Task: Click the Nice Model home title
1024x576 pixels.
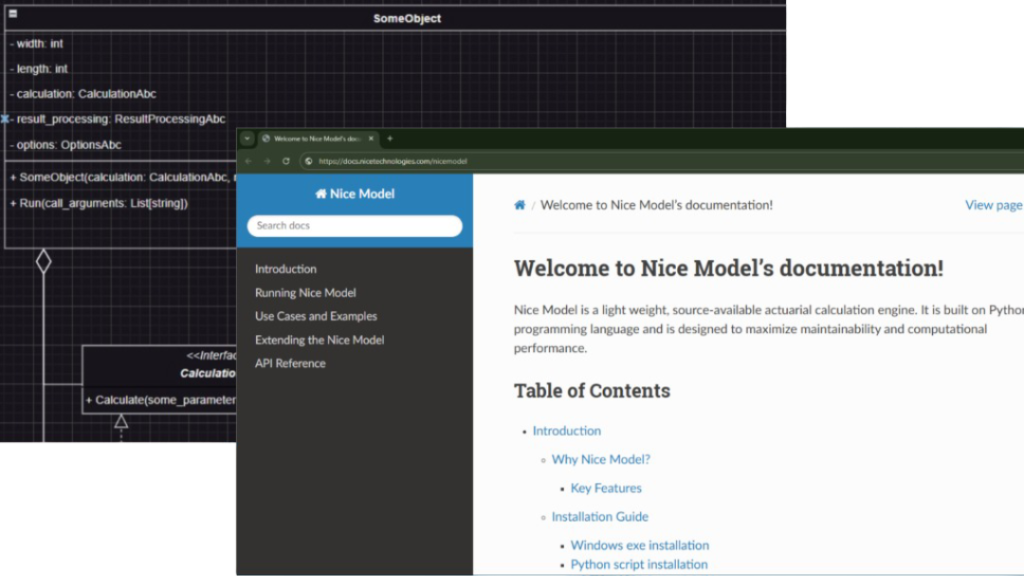Action: [x=354, y=194]
